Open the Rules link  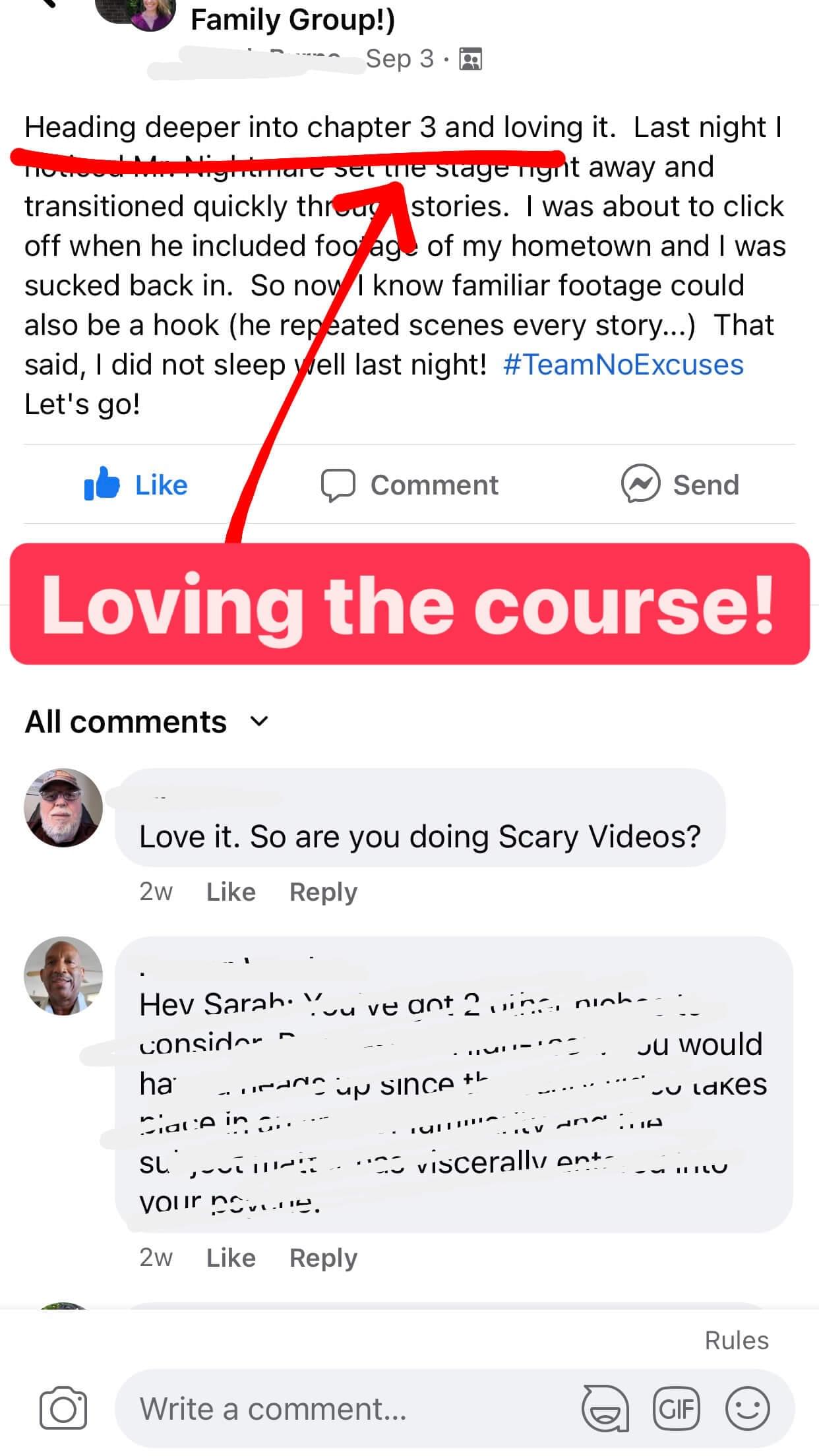tap(737, 1341)
